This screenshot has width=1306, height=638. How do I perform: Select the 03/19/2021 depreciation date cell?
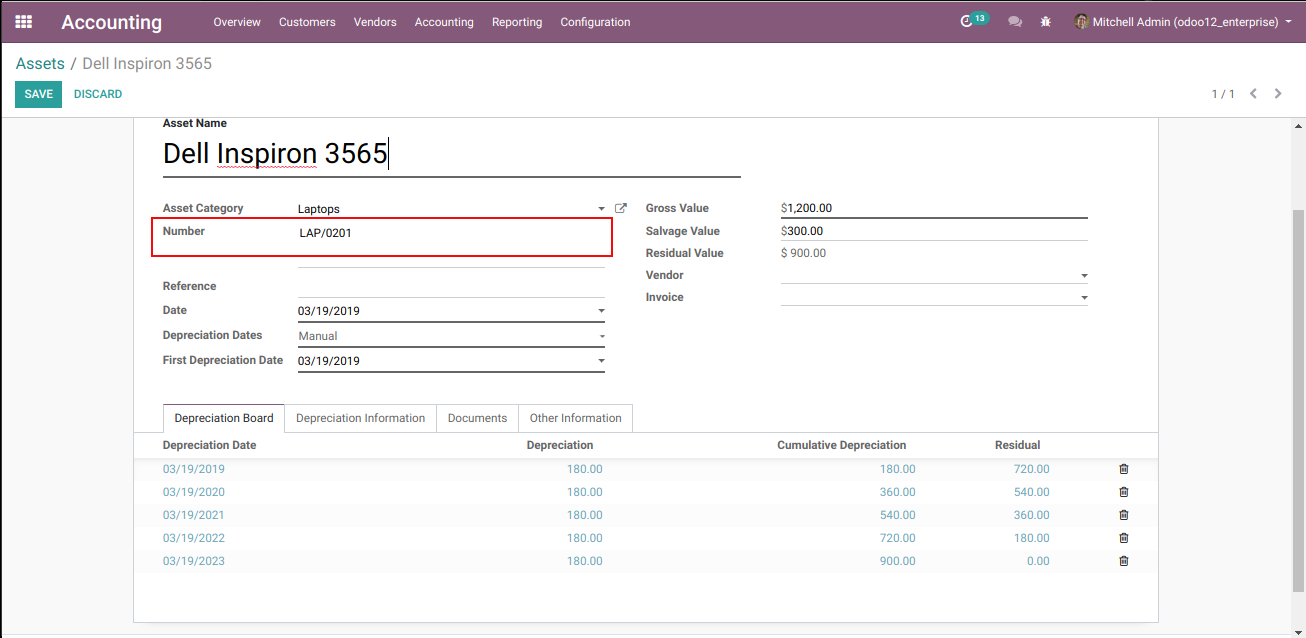click(194, 515)
